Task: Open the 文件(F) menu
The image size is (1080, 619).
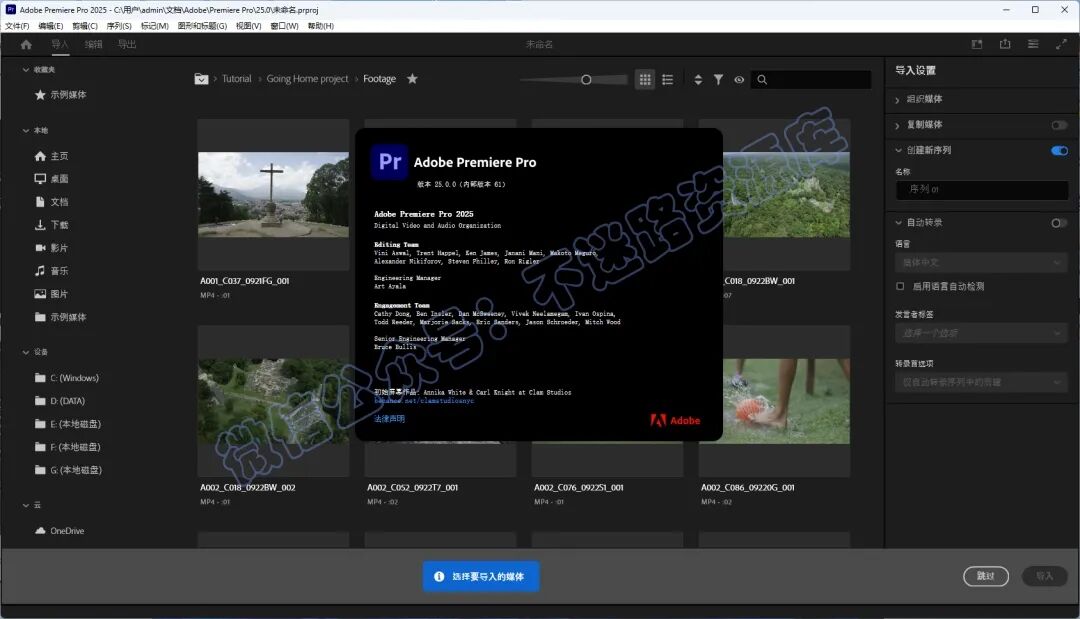Action: tap(17, 26)
